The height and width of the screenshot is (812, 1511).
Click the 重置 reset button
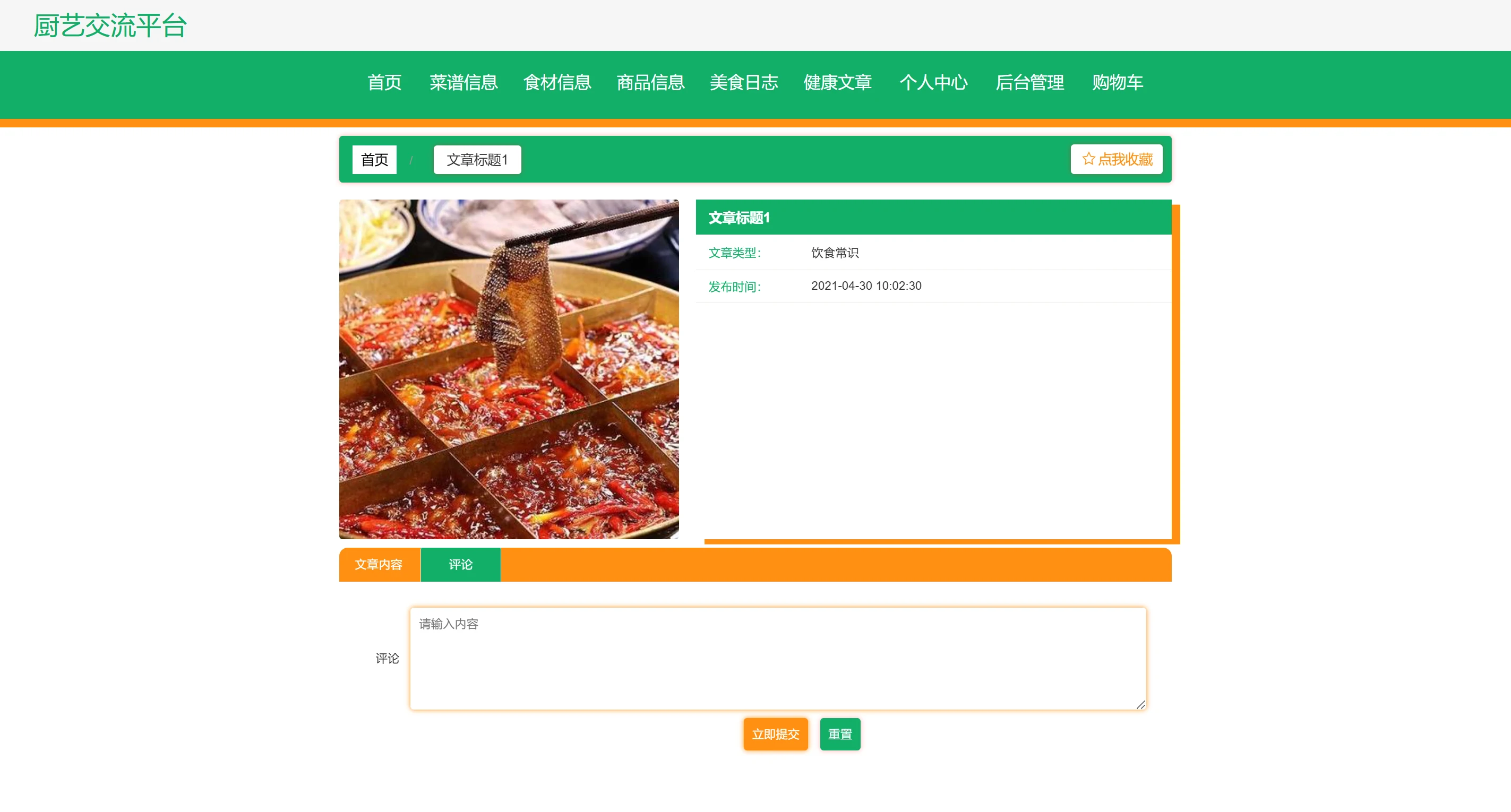click(839, 734)
